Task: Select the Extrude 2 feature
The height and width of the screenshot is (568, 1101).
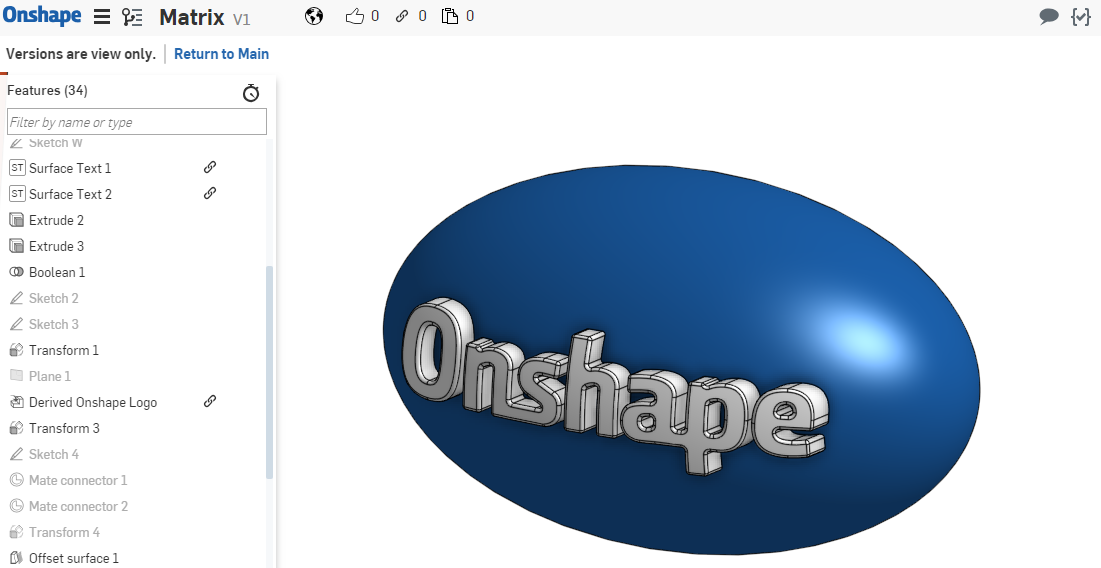Action: (56, 220)
